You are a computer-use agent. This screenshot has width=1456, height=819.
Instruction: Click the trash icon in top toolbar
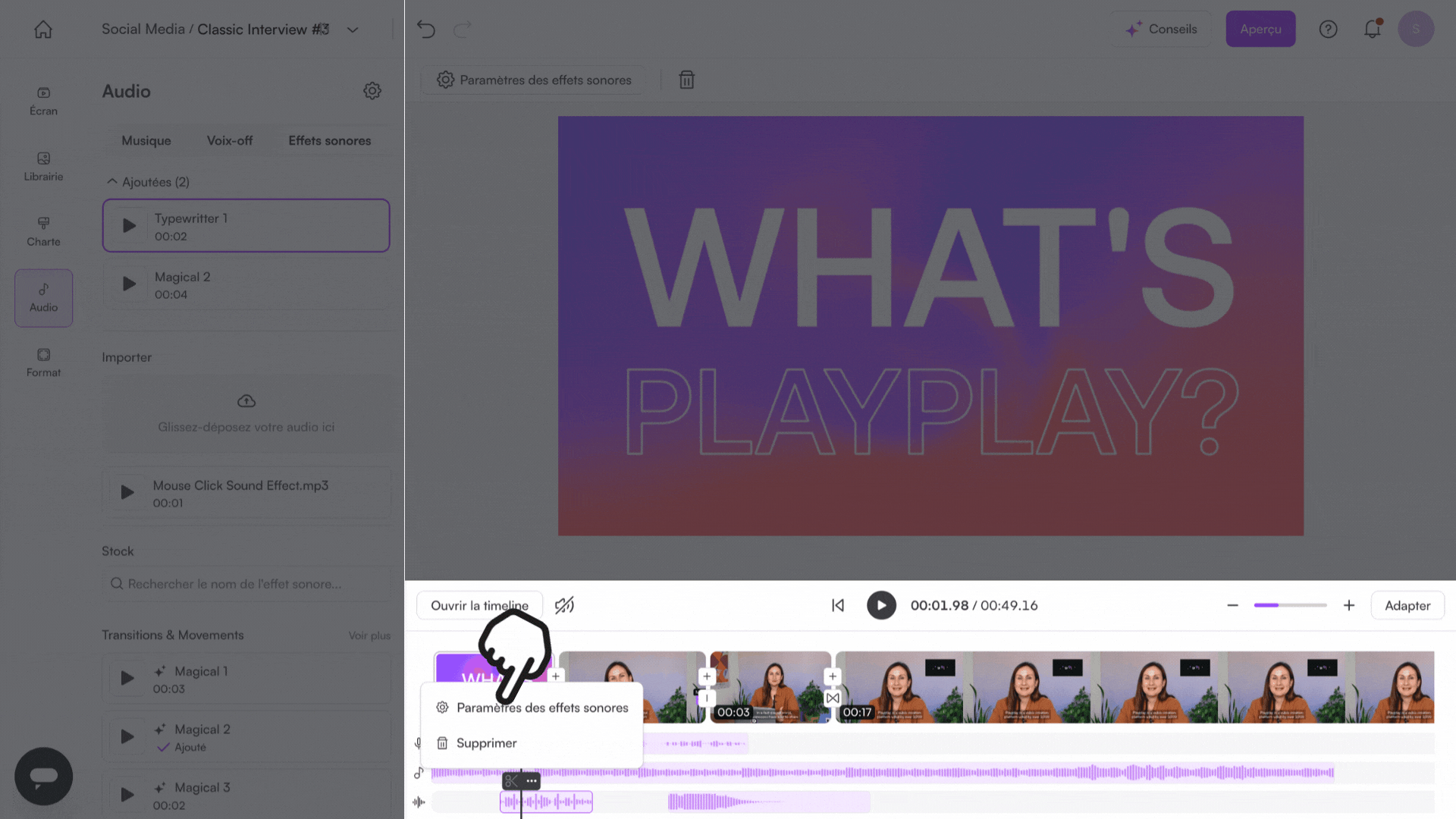[x=686, y=80]
